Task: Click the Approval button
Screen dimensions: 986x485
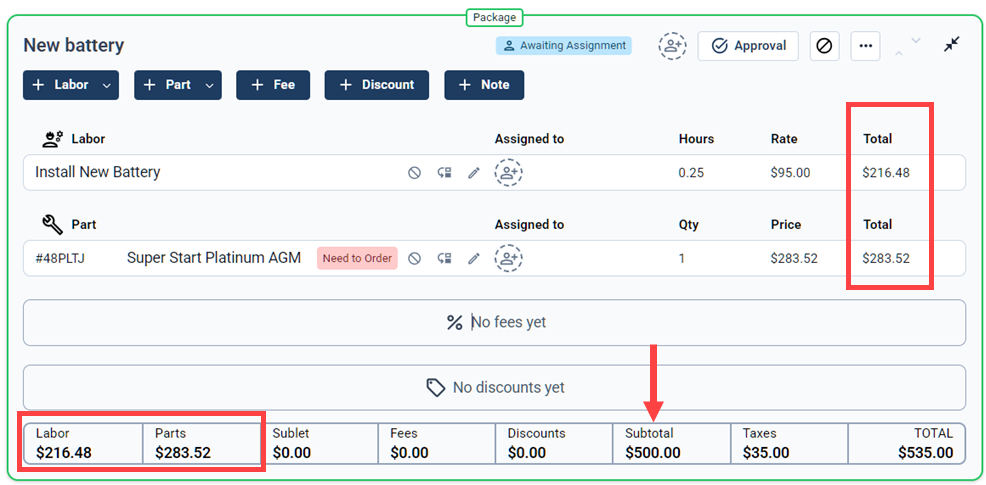Action: click(748, 46)
